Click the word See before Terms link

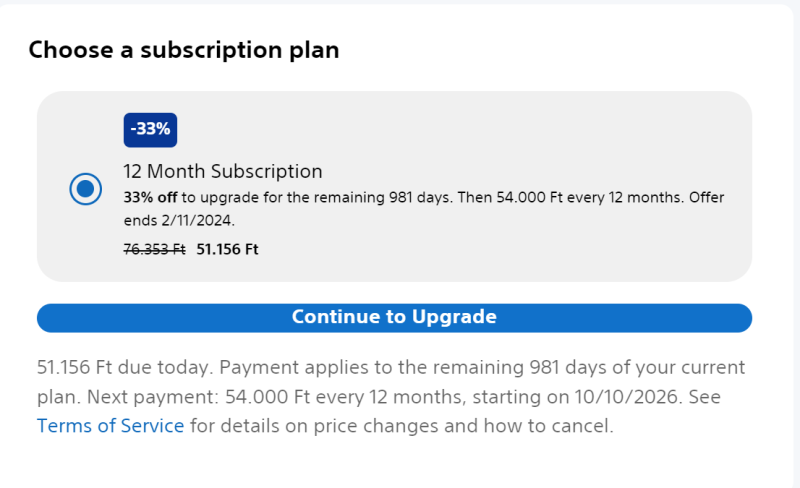click(x=702, y=397)
